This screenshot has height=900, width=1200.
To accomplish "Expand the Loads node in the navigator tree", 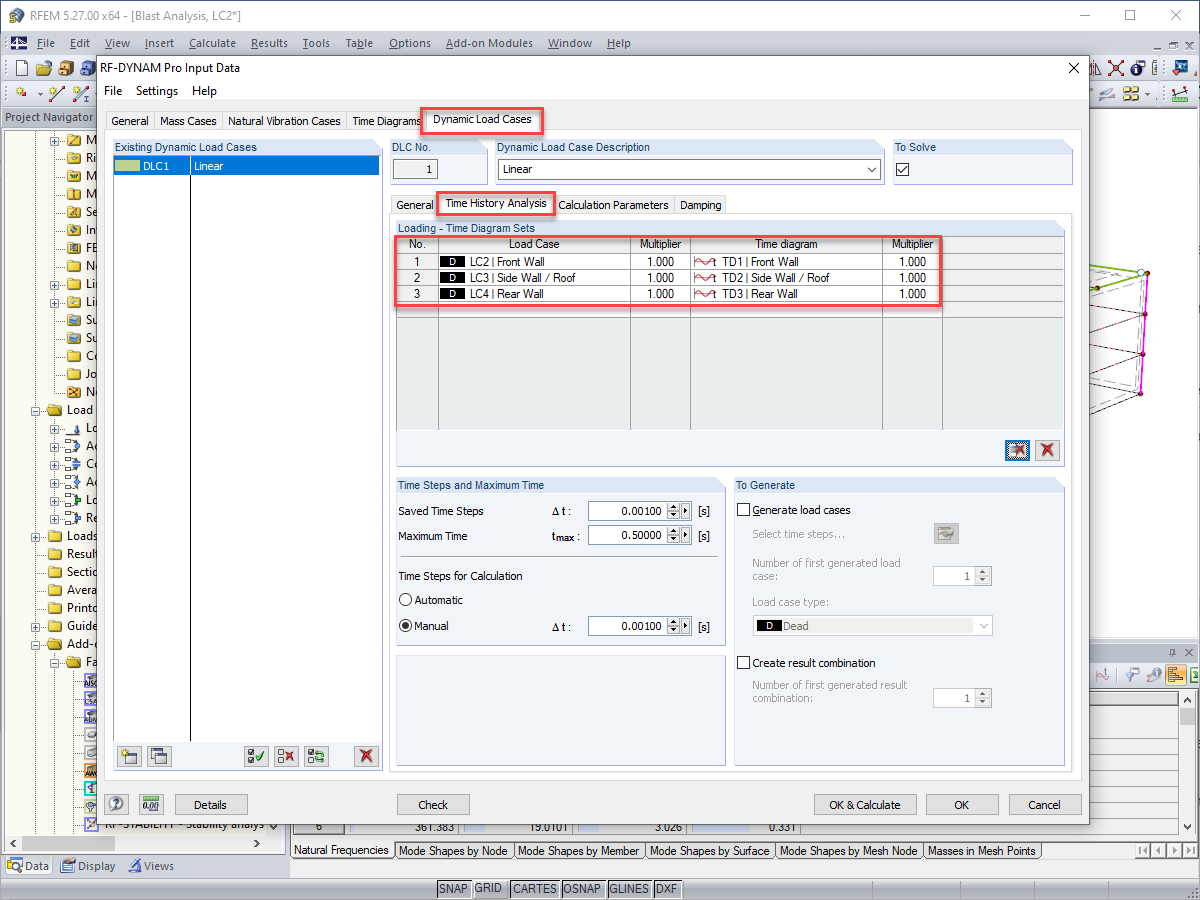I will pos(37,536).
